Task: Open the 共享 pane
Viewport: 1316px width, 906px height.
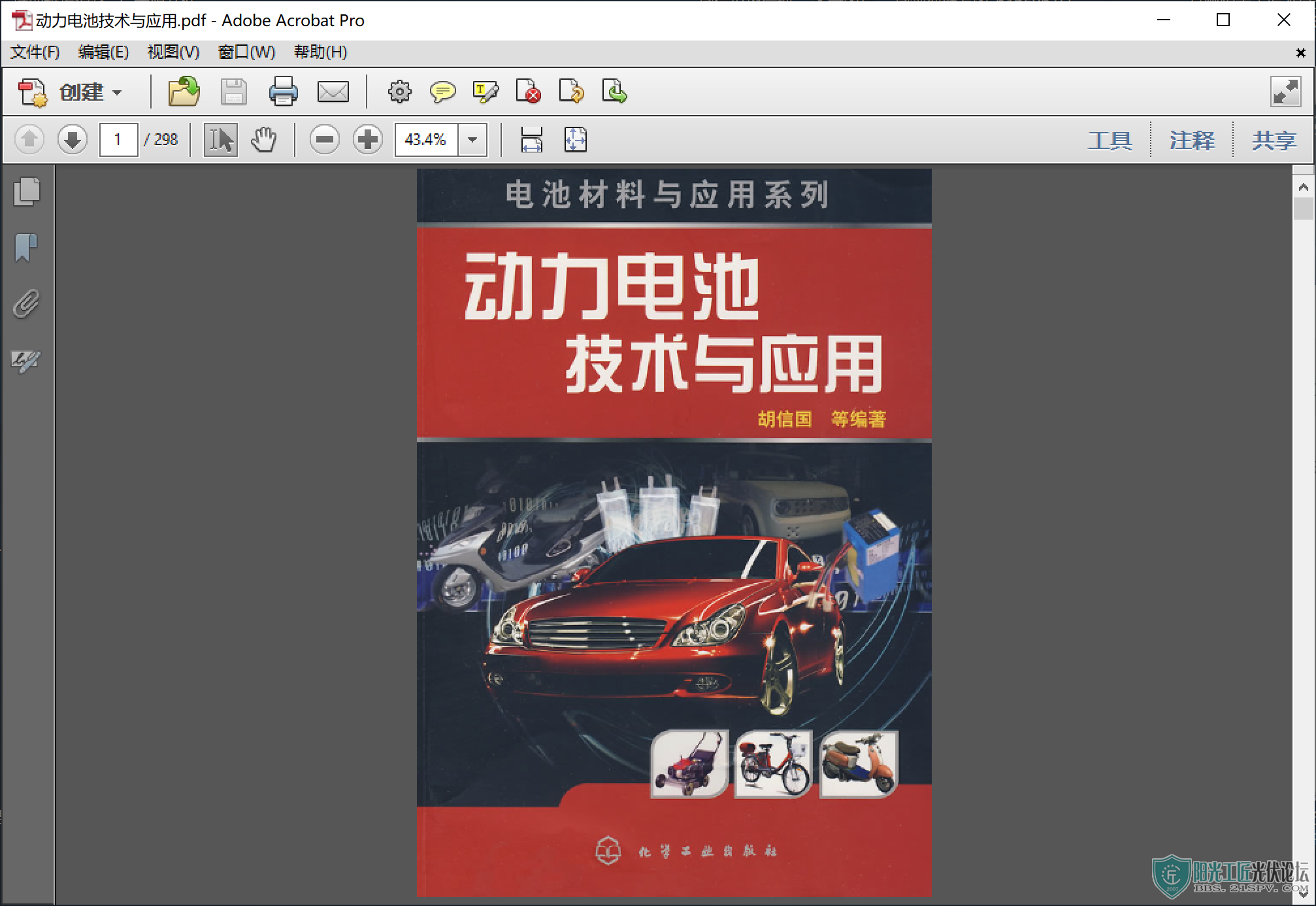Action: [1274, 141]
